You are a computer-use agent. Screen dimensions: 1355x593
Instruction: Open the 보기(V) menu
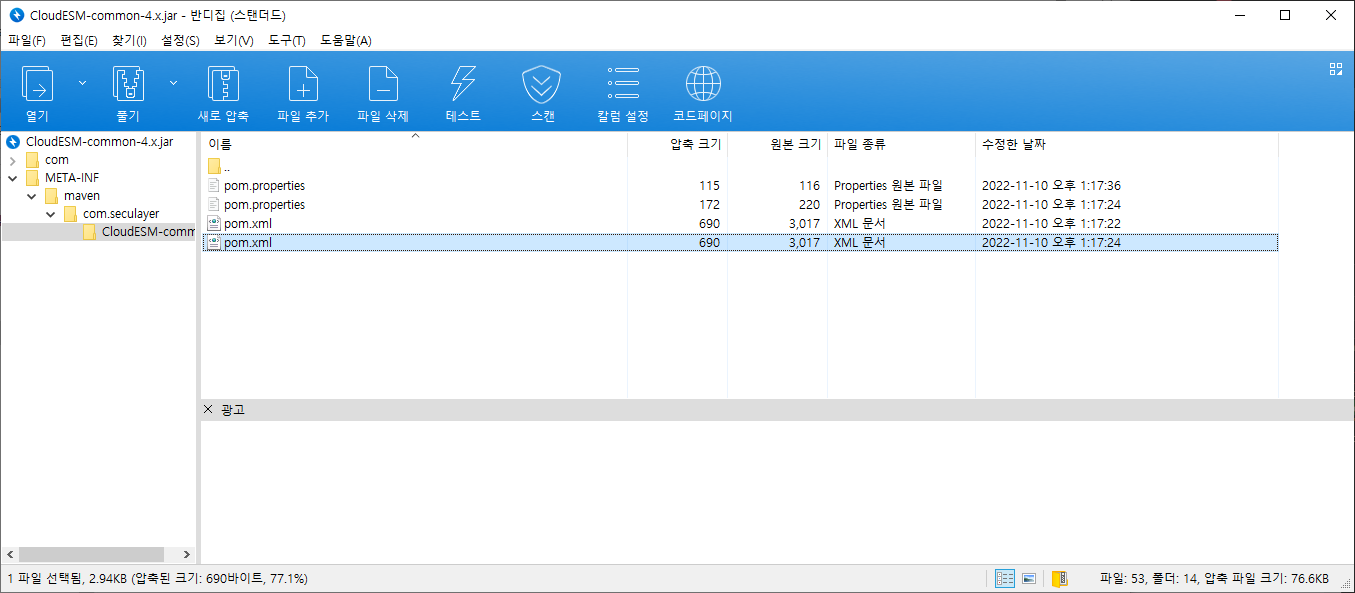[x=233, y=41]
